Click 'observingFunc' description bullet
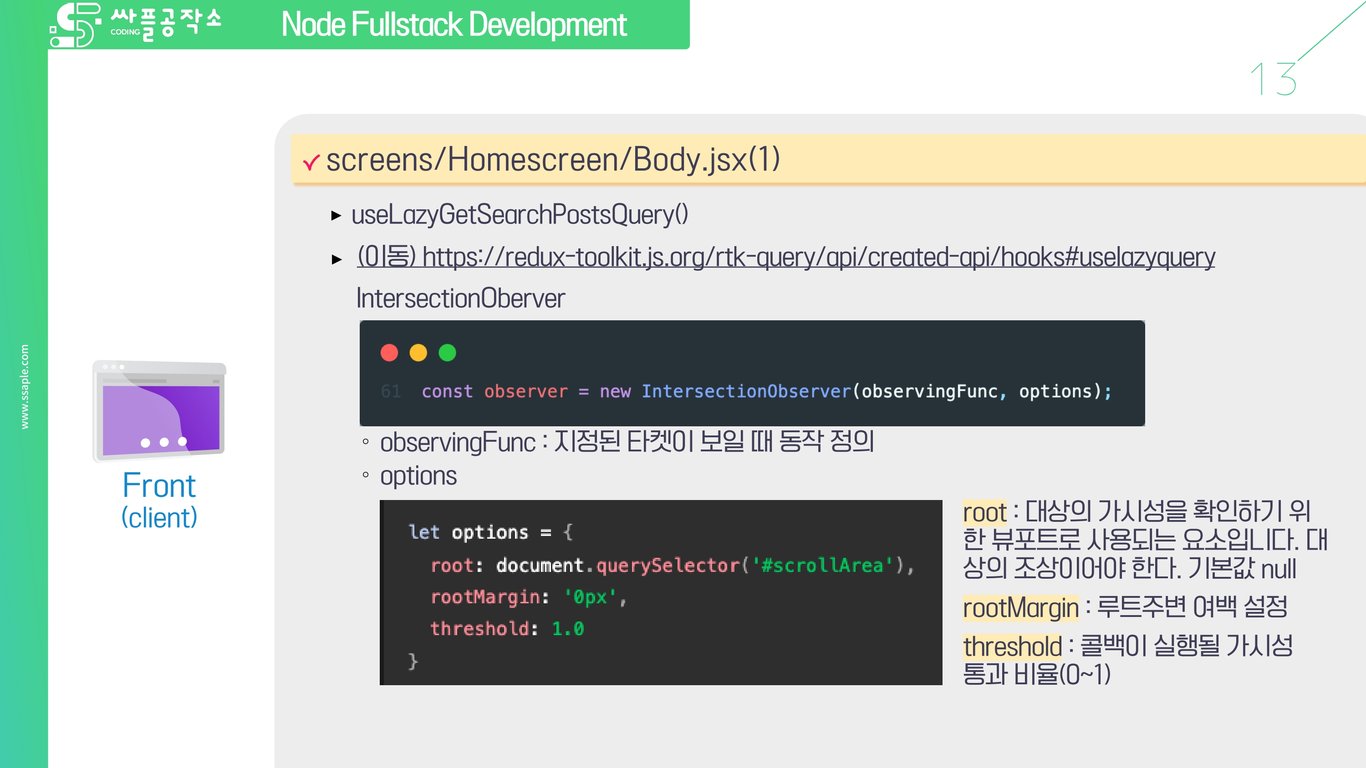This screenshot has height=768, width=1366. pyautogui.click(x=627, y=441)
